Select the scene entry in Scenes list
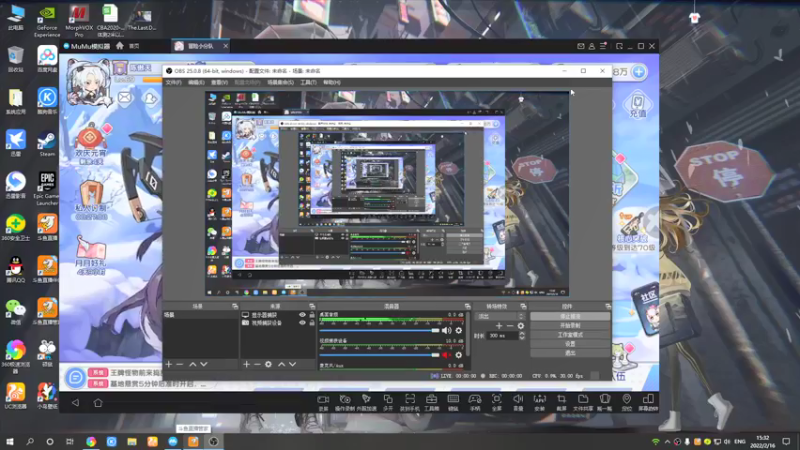800x450 pixels. pyautogui.click(x=201, y=315)
